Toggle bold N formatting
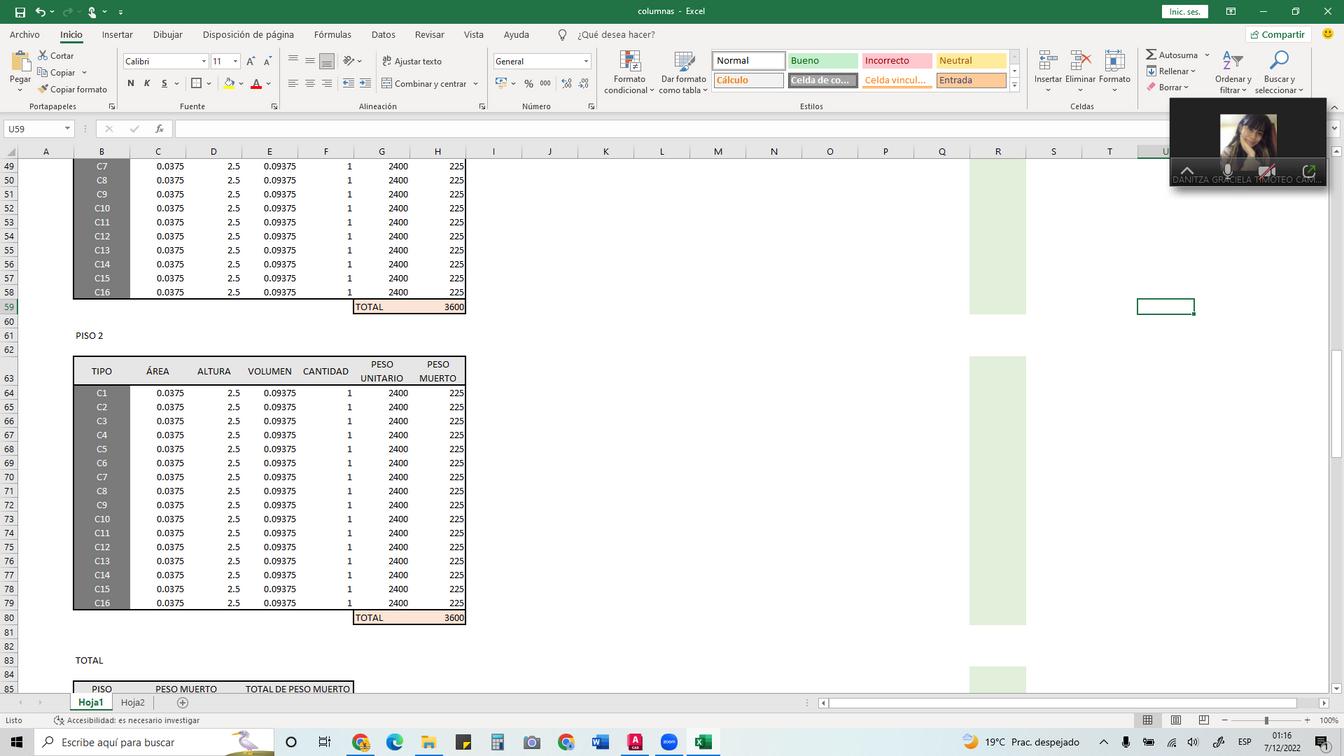The height and width of the screenshot is (756, 1344). tap(131, 84)
